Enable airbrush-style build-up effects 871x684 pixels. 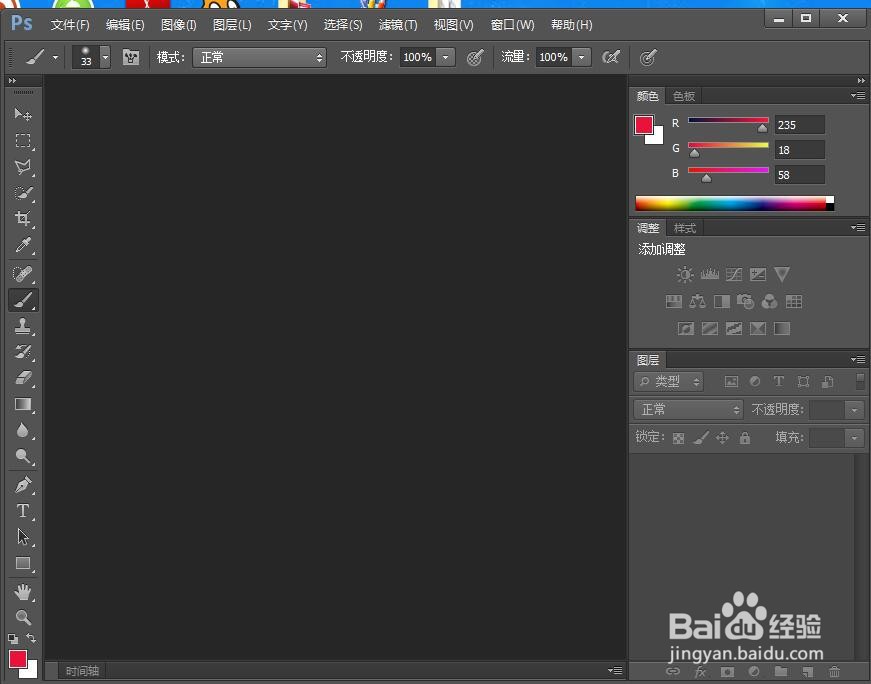coord(611,57)
